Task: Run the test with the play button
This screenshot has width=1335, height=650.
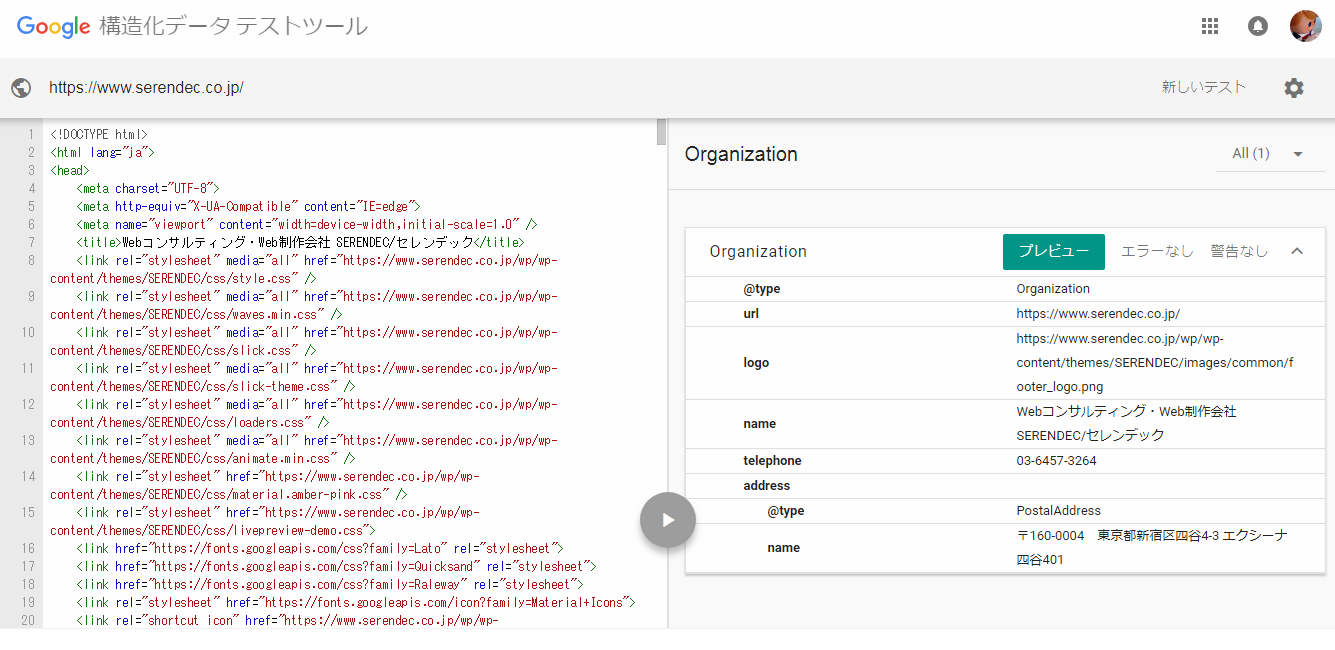Action: point(668,520)
